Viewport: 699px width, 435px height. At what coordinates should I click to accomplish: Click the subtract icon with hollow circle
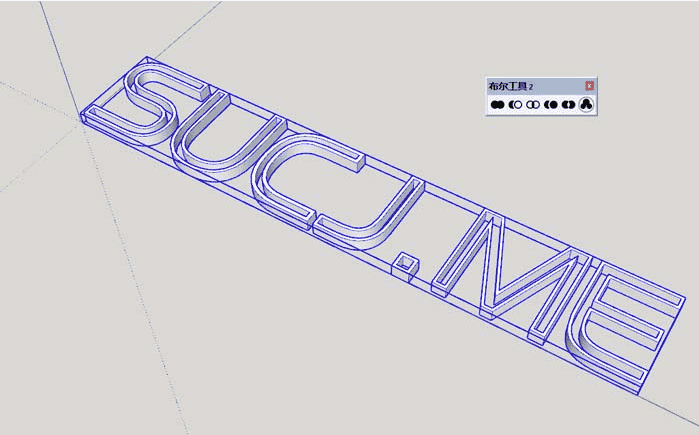[x=515, y=104]
